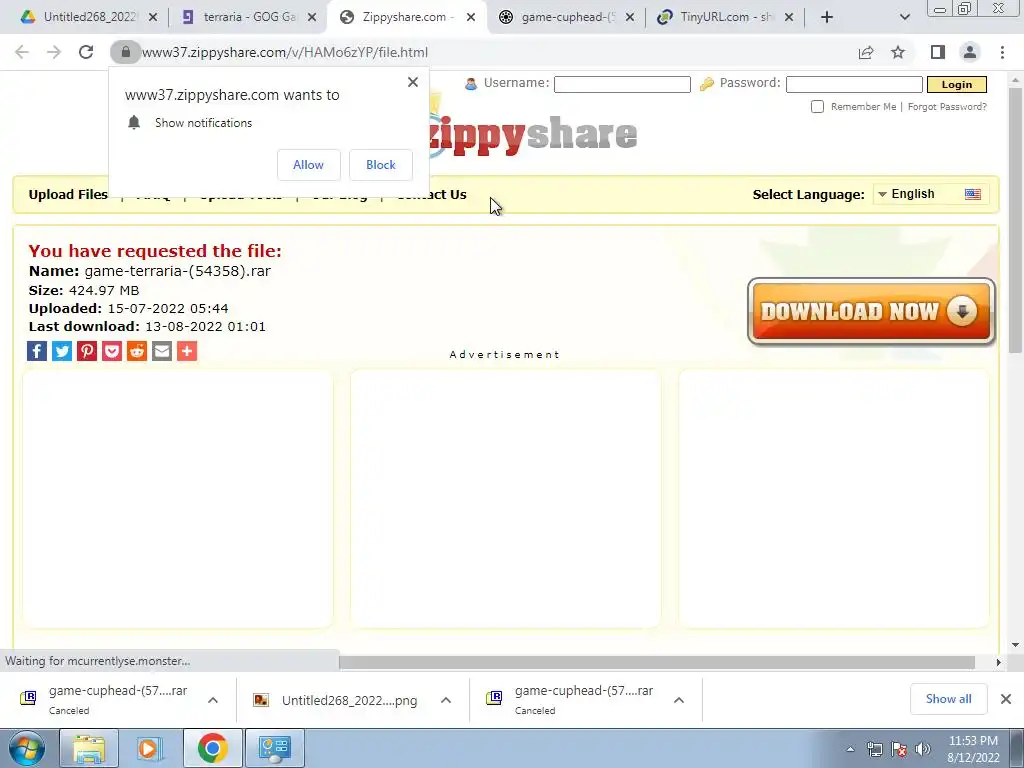1024x768 pixels.
Task: Open control panel app in taskbar
Action: (274, 748)
